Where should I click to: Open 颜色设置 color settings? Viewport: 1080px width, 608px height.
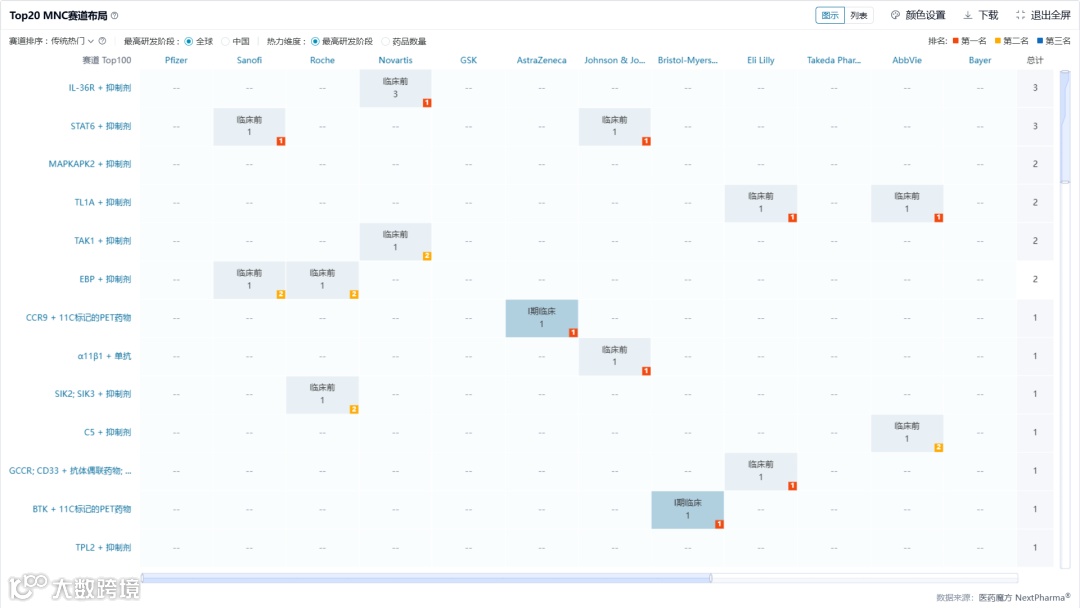(918, 15)
